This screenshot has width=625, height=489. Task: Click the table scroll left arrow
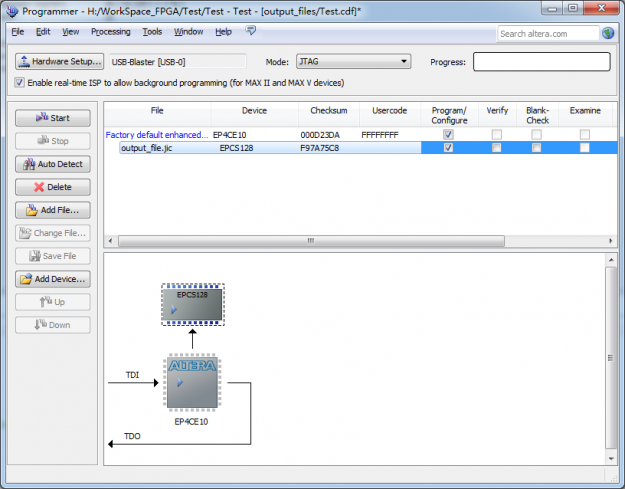(x=110, y=241)
